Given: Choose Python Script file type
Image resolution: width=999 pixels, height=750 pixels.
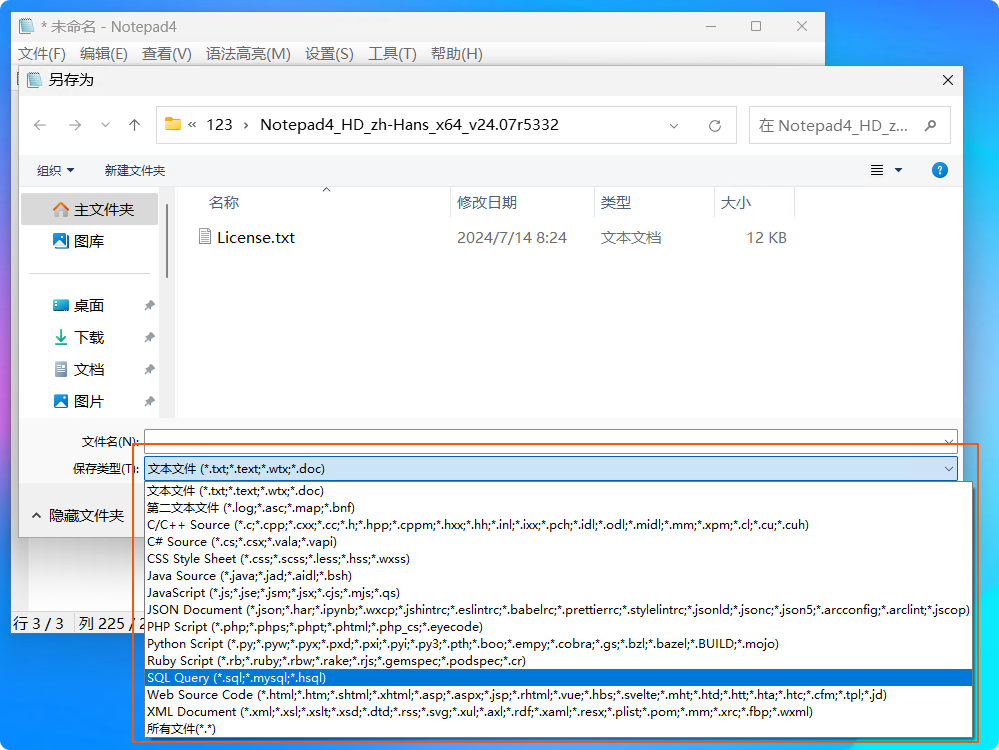Looking at the screenshot, I should tap(559, 644).
